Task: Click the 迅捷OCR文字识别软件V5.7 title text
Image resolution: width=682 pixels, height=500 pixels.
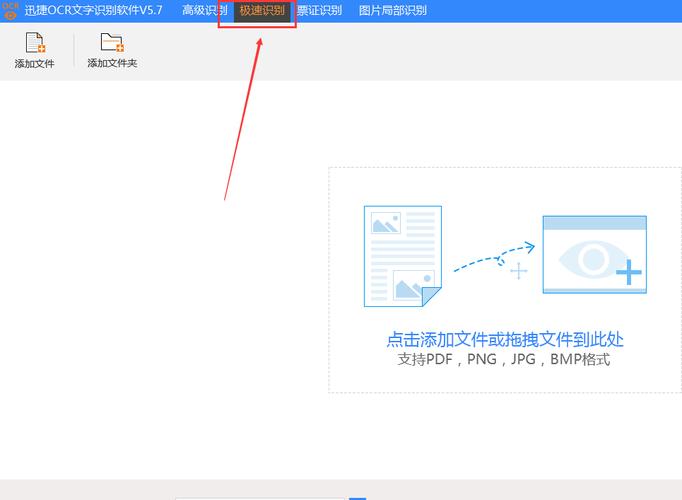Action: point(93,10)
